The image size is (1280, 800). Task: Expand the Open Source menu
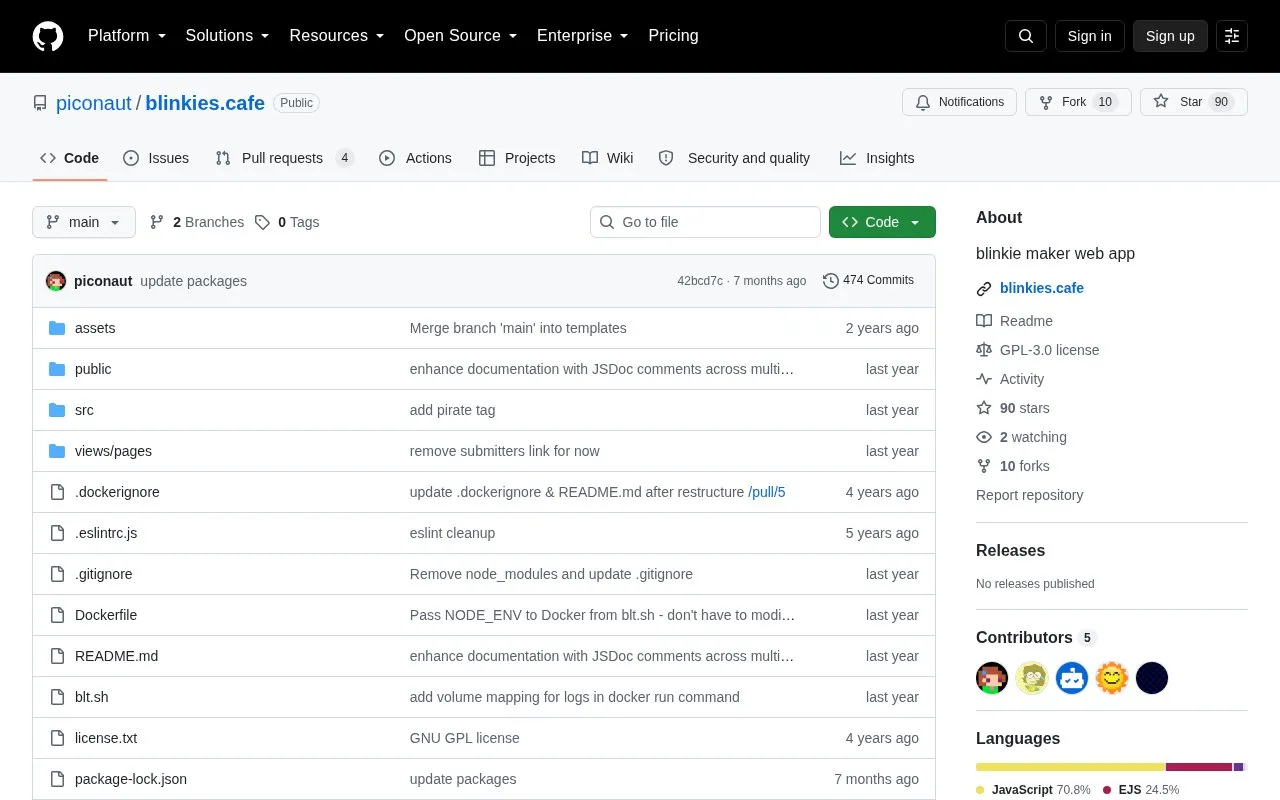(461, 36)
